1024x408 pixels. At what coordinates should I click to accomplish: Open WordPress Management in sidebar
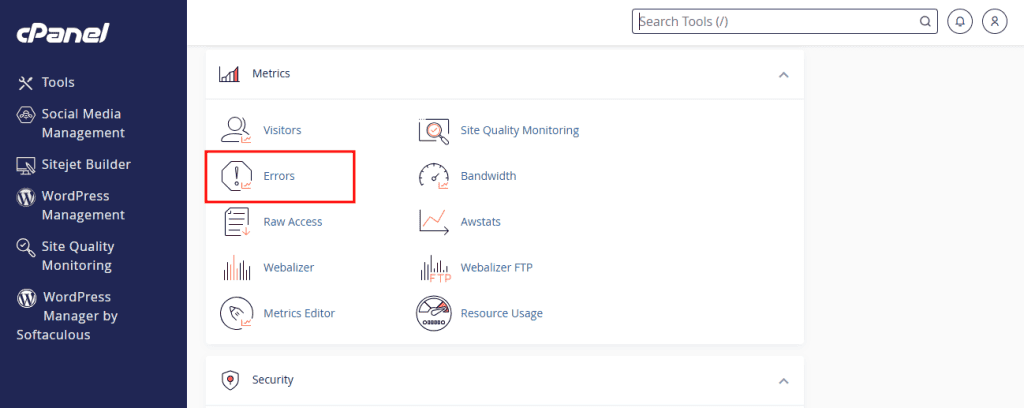83,206
